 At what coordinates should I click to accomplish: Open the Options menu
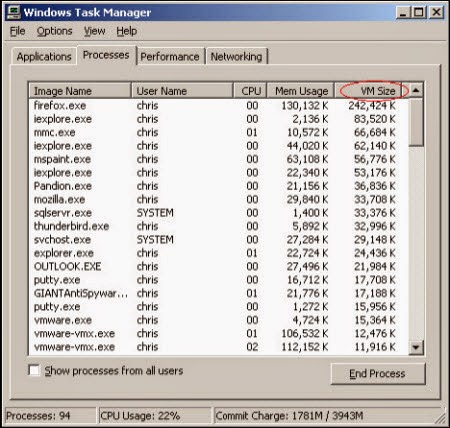(x=54, y=31)
